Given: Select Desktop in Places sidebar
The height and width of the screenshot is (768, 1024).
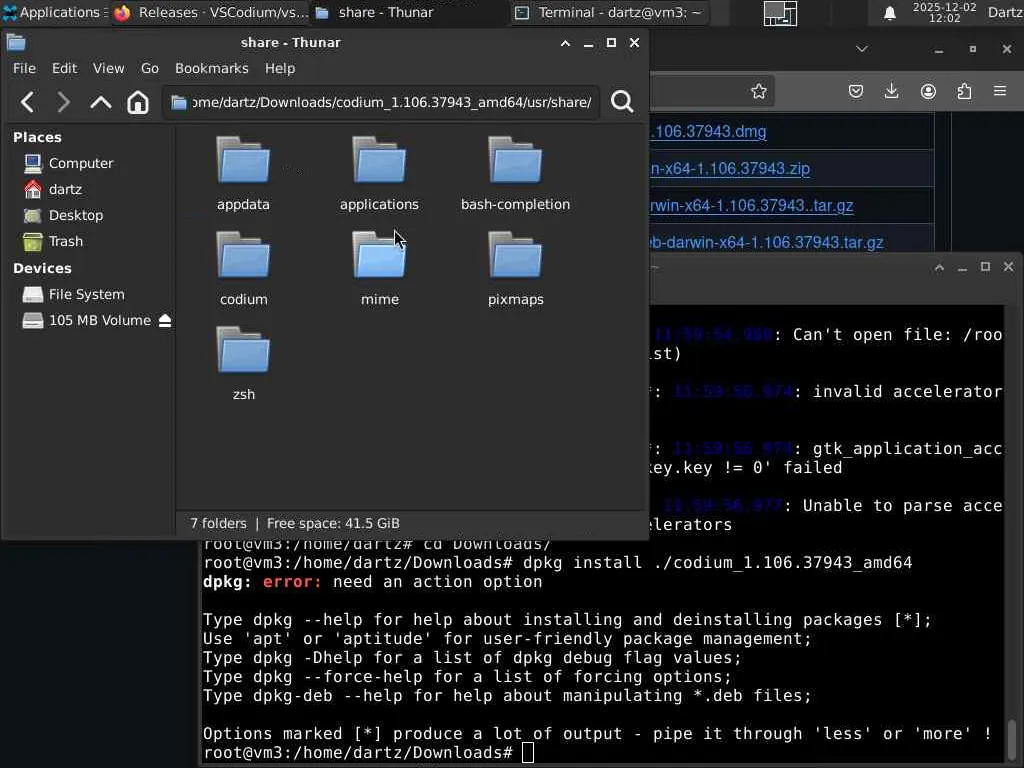Looking at the screenshot, I should point(76,215).
